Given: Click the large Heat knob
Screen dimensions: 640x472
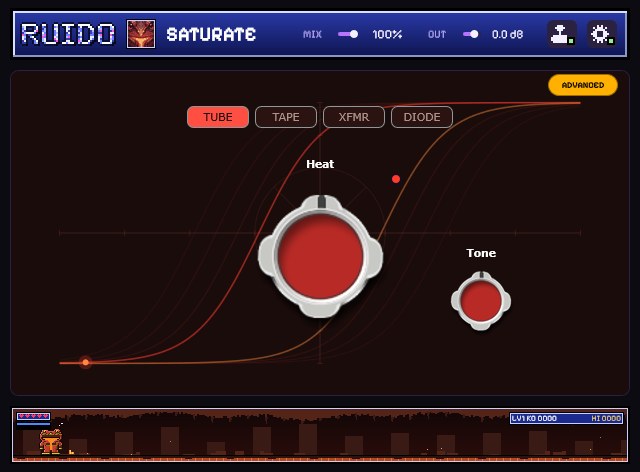Looking at the screenshot, I should (x=320, y=256).
